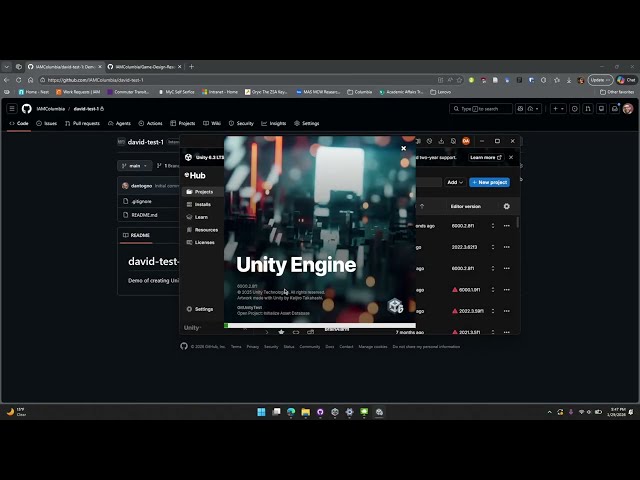Open more options for the 6000.1.9f1 project
This screenshot has height=480, width=640.
coord(507,290)
